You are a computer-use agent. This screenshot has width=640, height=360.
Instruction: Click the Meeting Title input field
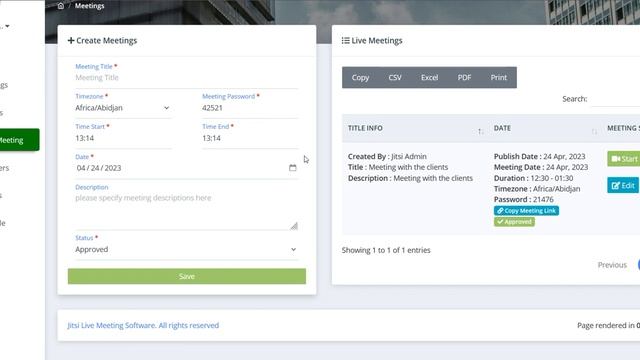(186, 78)
